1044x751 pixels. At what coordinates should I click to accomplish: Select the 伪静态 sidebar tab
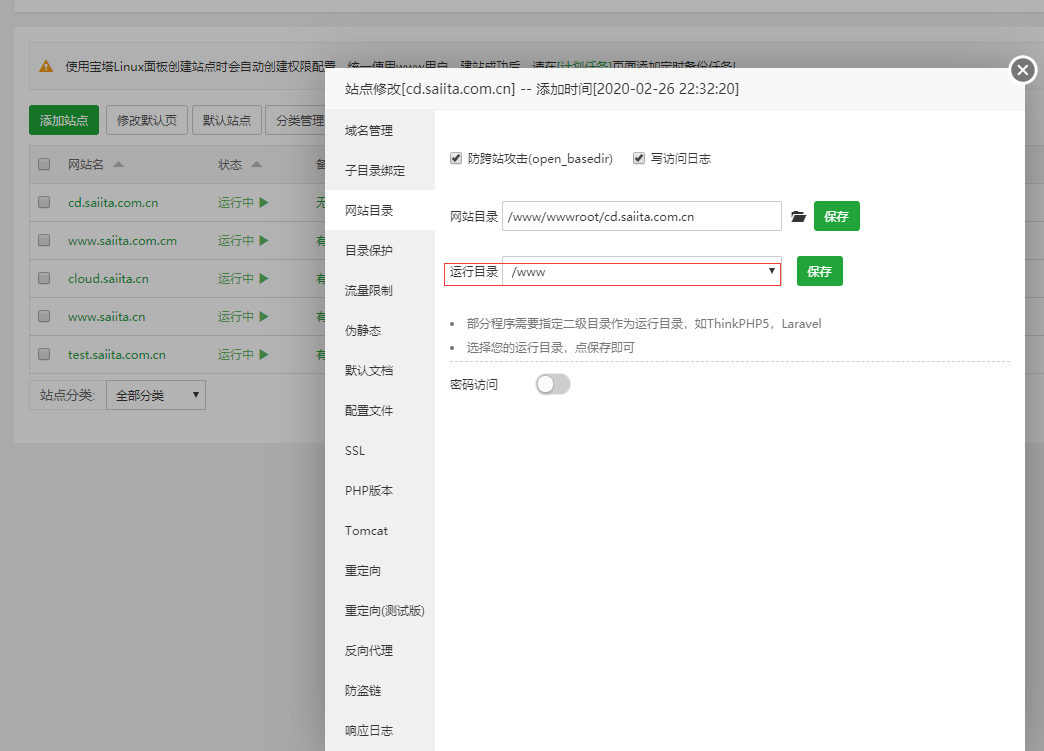coord(363,331)
